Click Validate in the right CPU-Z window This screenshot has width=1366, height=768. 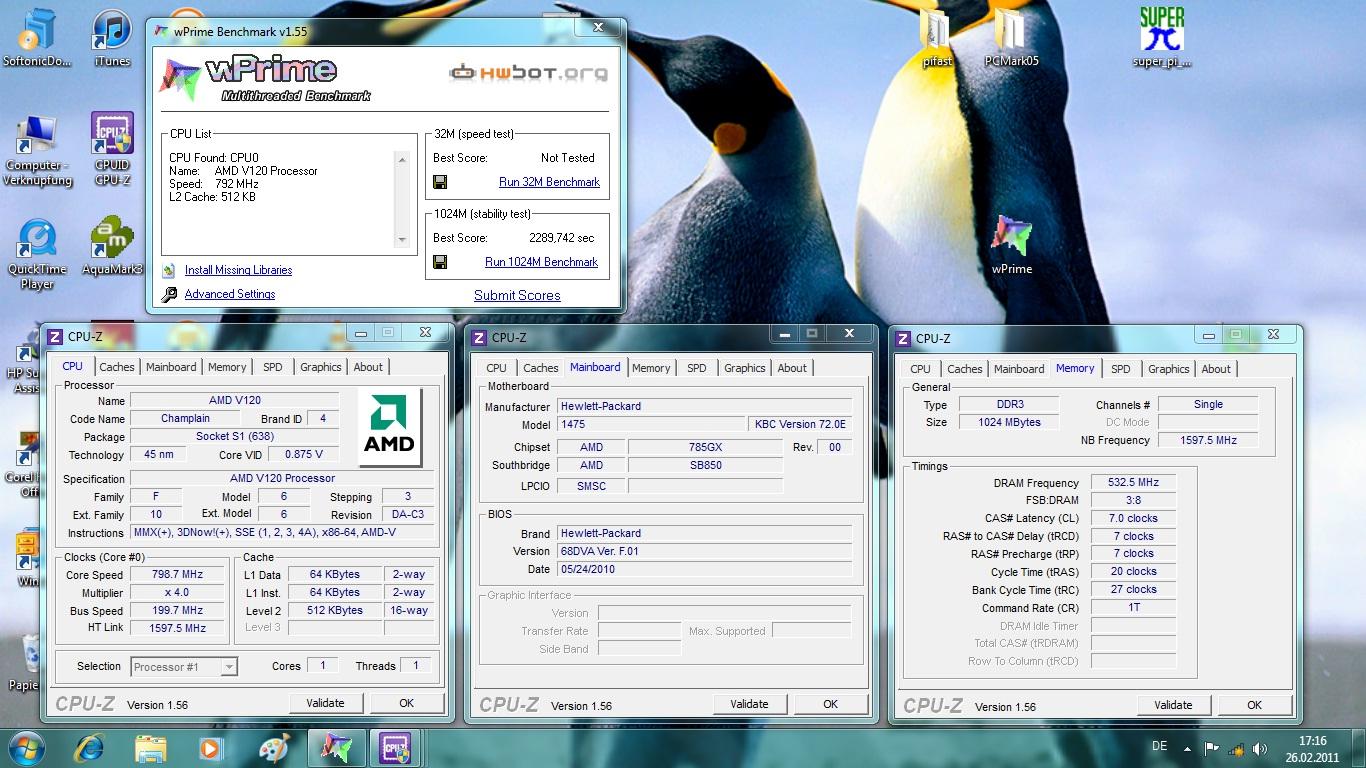[1173, 705]
